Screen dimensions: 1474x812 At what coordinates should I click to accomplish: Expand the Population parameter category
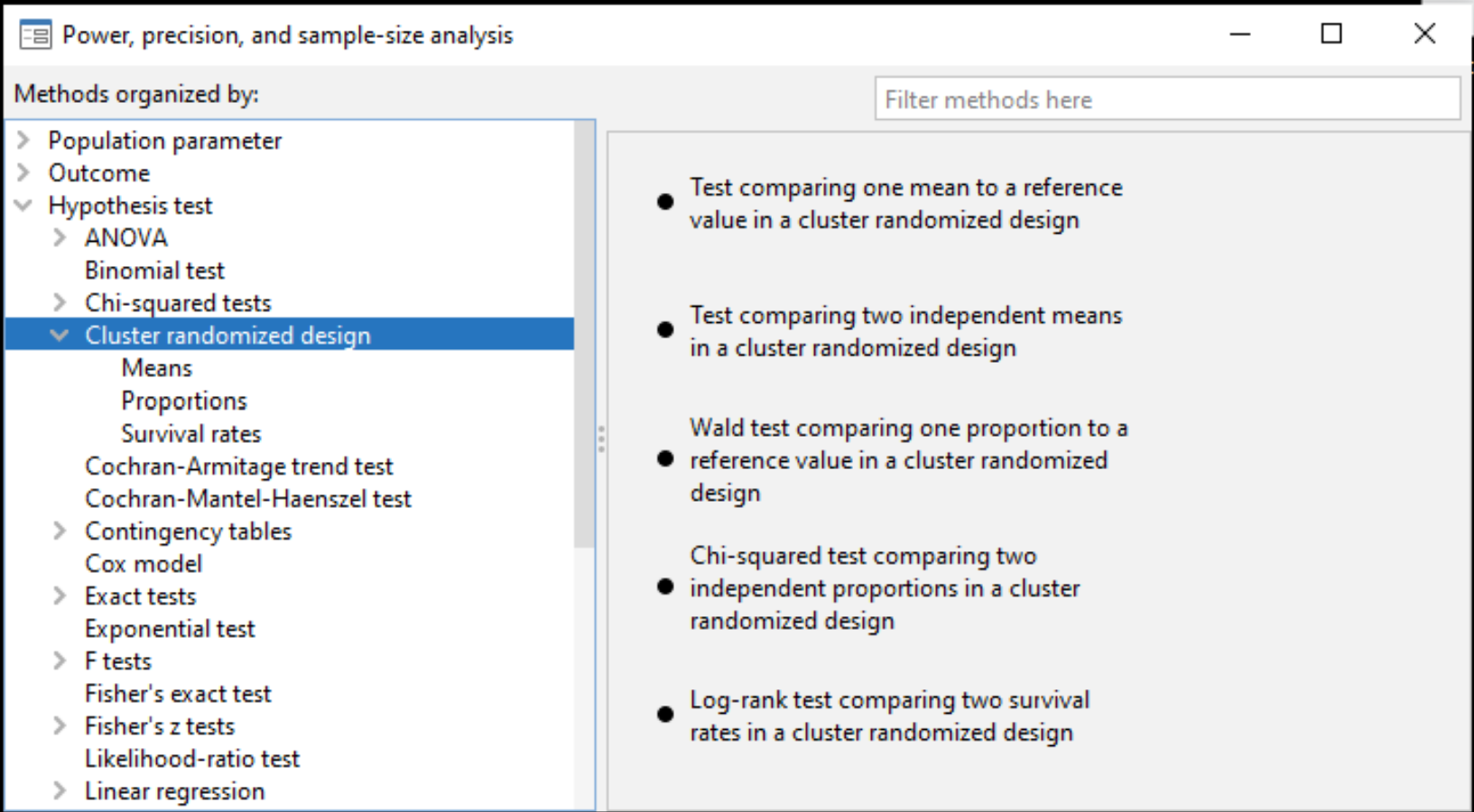click(22, 140)
